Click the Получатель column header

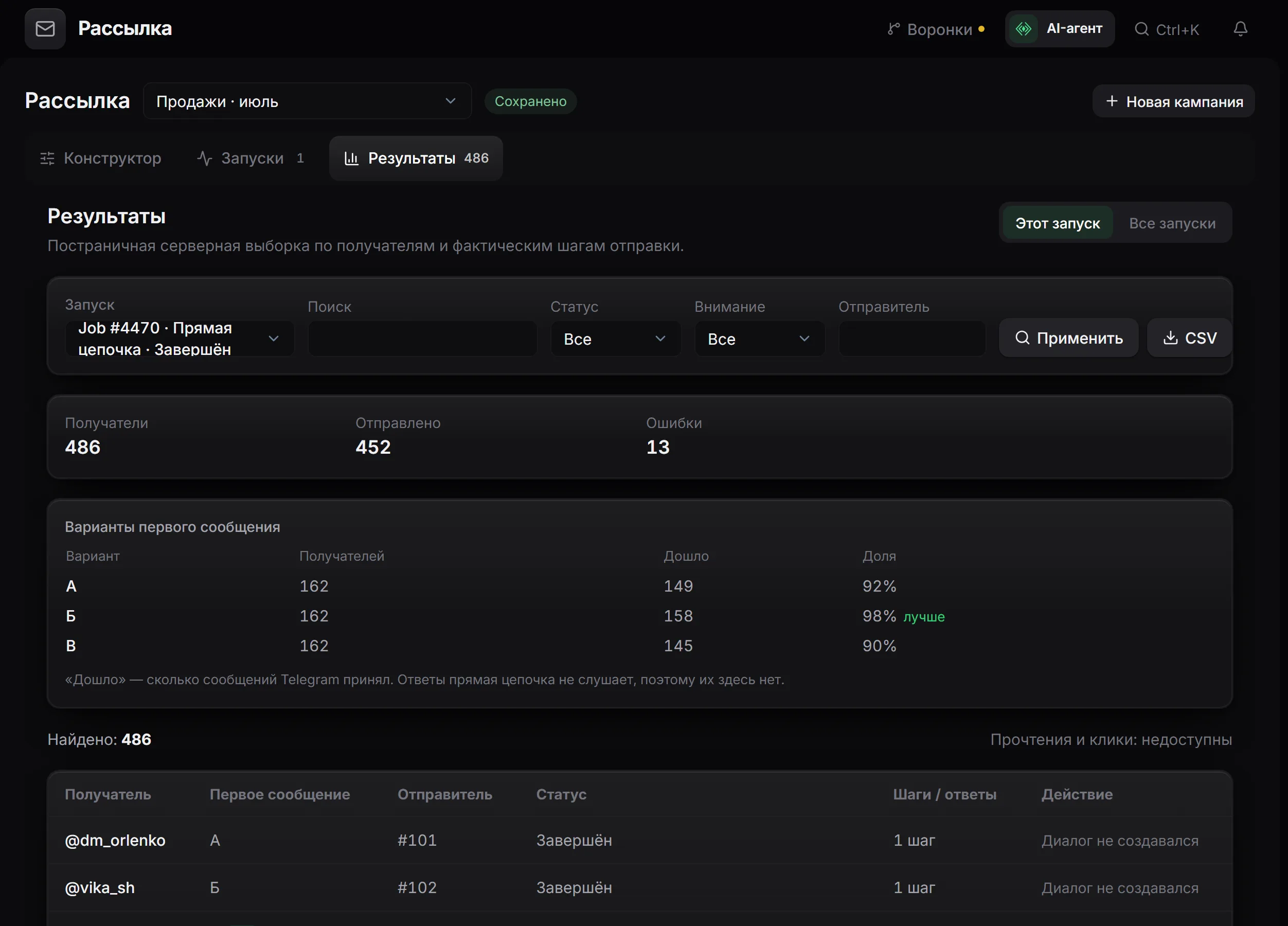[x=108, y=794]
